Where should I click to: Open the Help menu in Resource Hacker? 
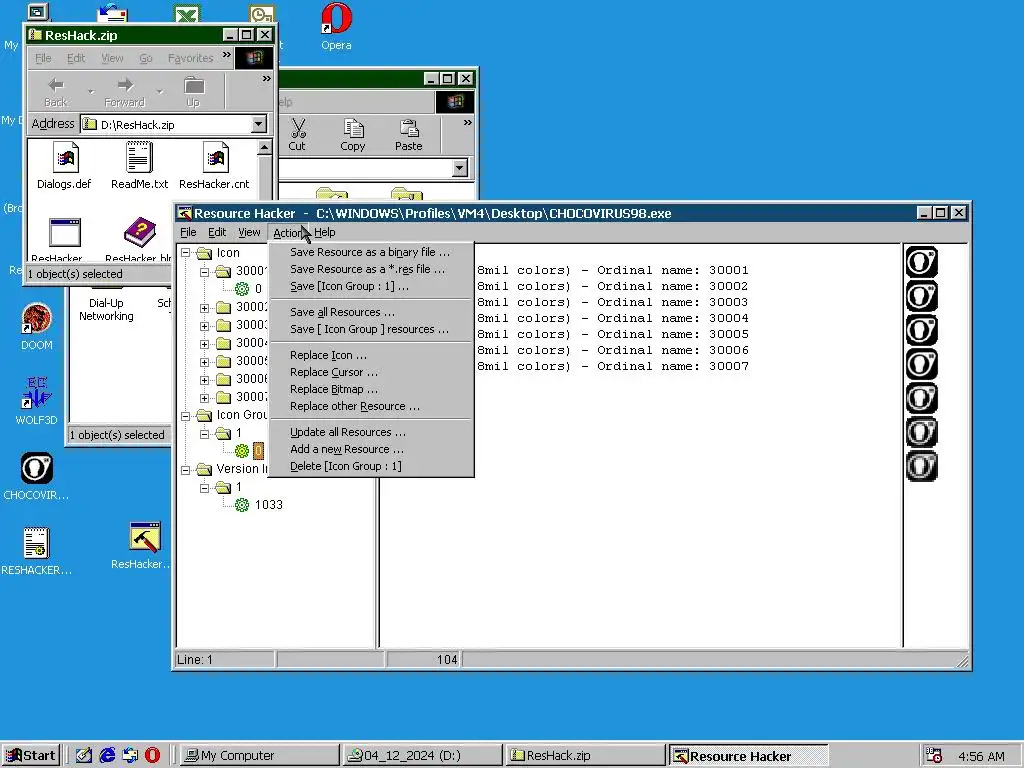pyautogui.click(x=325, y=232)
